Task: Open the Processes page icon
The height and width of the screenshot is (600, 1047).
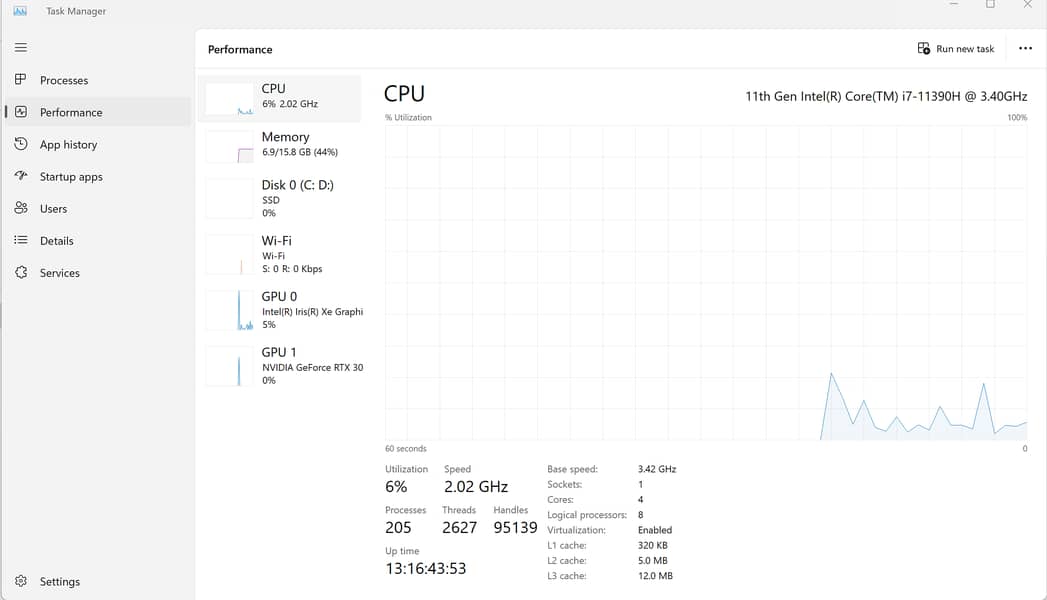Action: coord(21,80)
